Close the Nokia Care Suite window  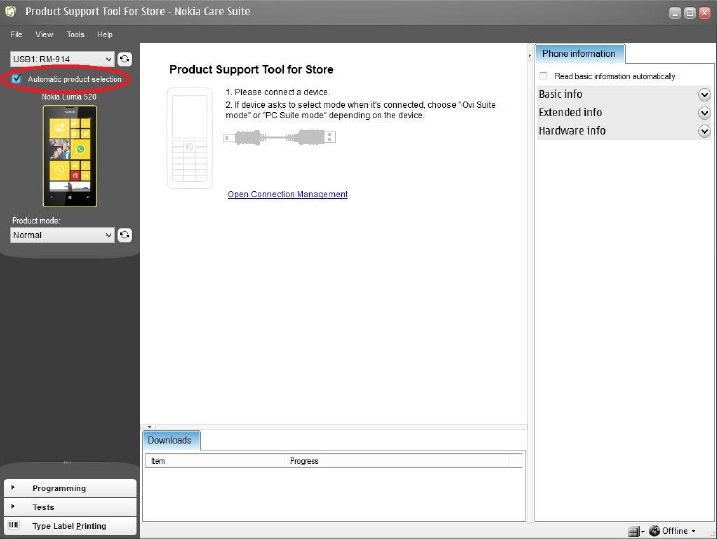[705, 13]
